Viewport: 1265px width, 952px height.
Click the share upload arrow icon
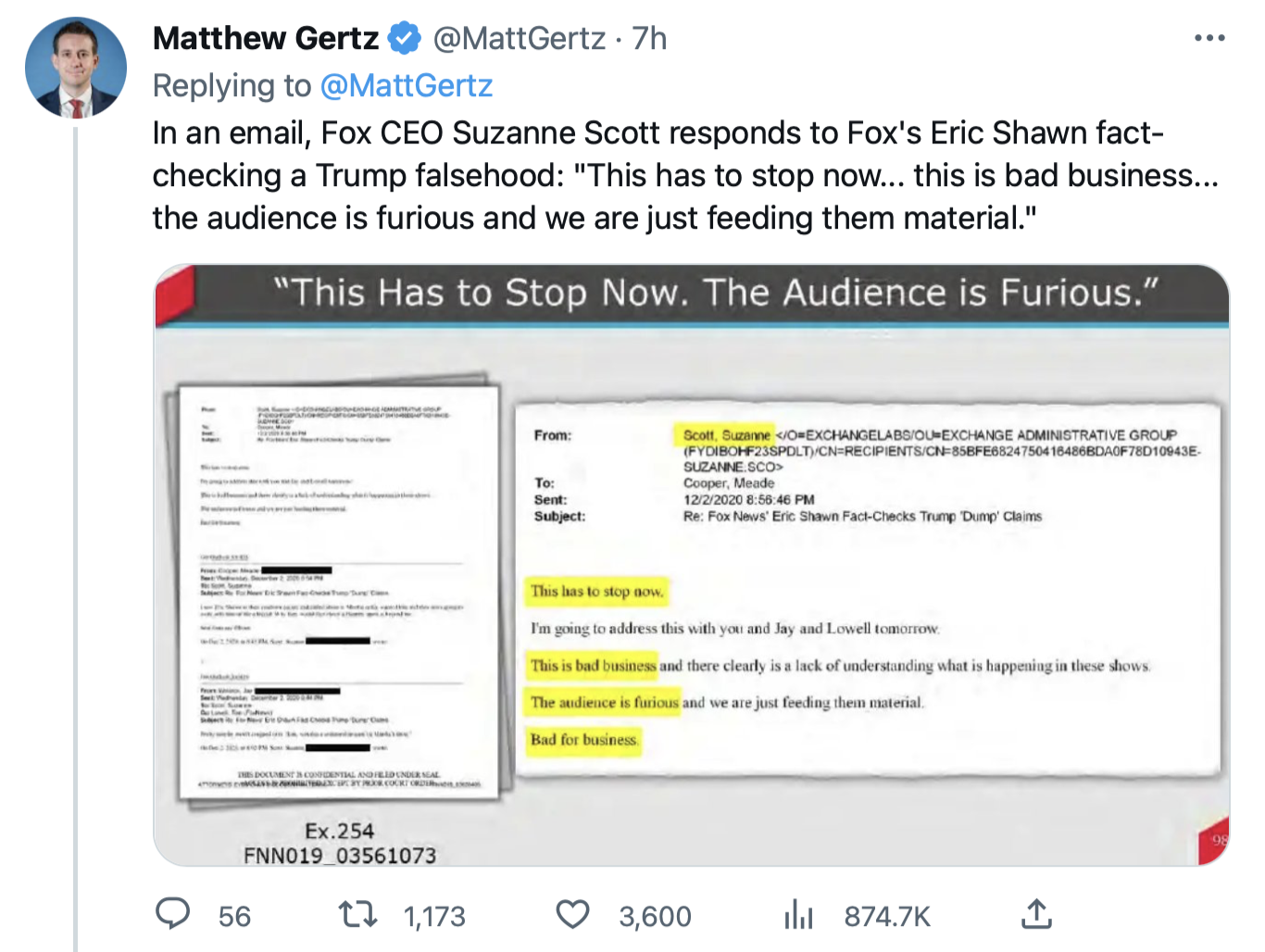point(1036,914)
